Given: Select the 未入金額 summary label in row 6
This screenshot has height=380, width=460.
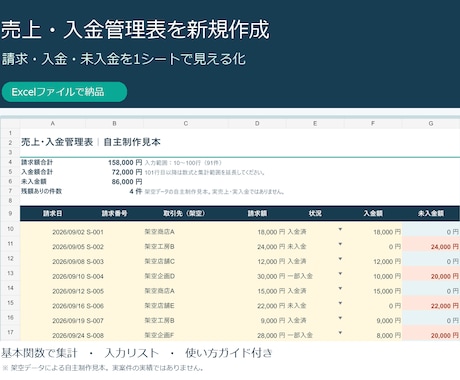Looking at the screenshot, I should (x=34, y=182).
